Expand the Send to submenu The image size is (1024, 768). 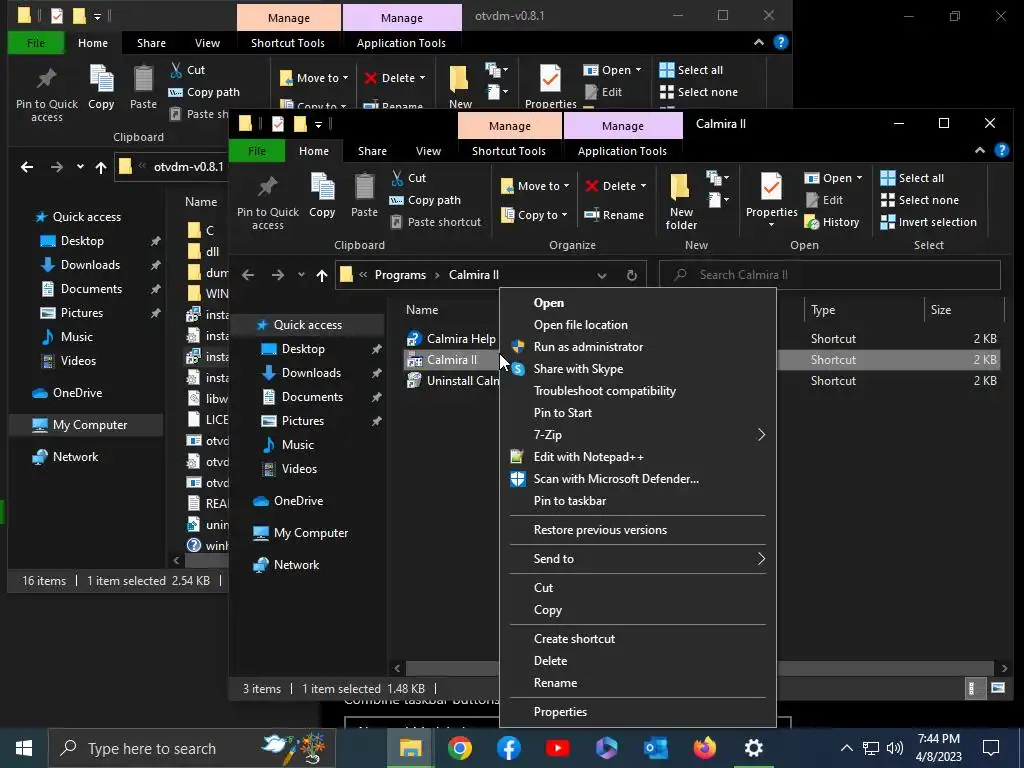point(637,559)
